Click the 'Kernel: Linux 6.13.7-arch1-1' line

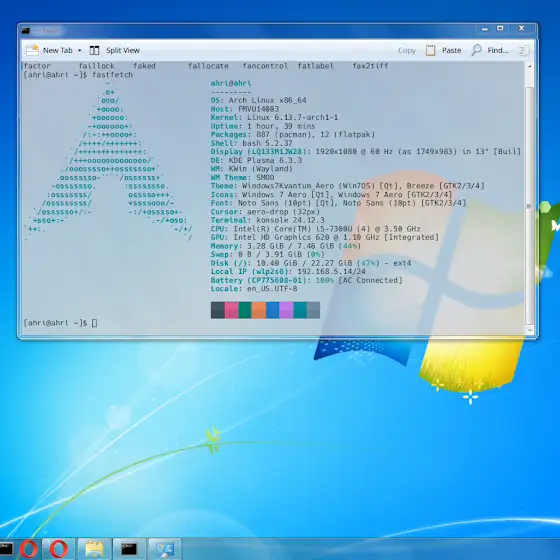pyautogui.click(x=274, y=118)
